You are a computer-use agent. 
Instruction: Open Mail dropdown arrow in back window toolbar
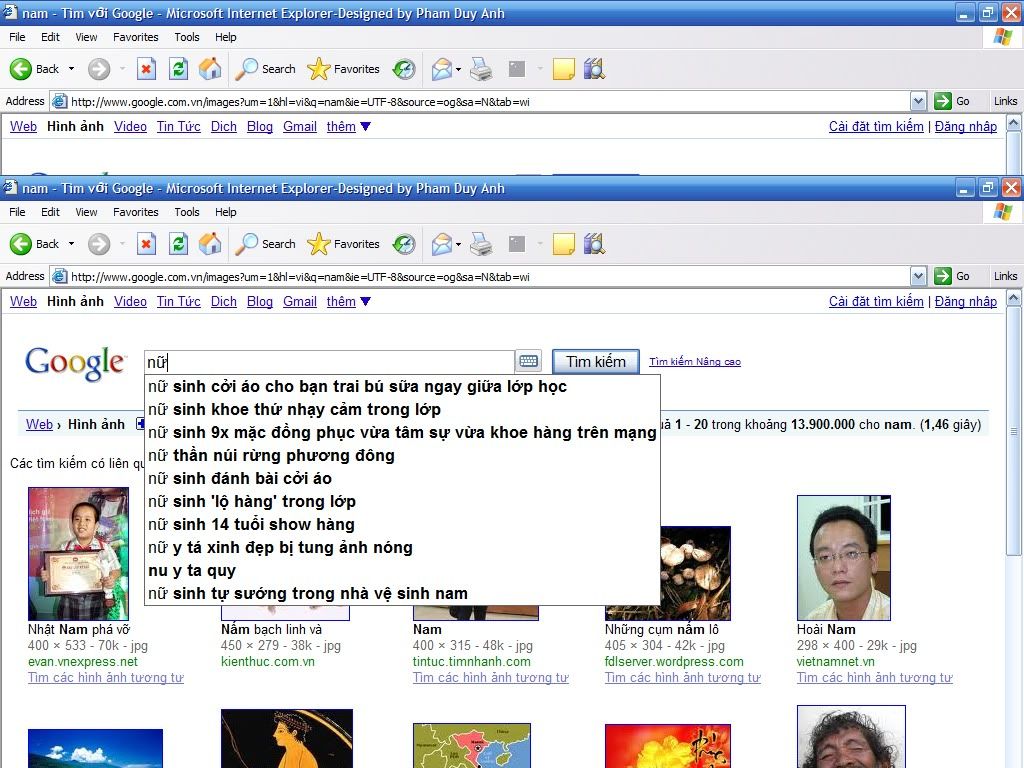coord(458,69)
